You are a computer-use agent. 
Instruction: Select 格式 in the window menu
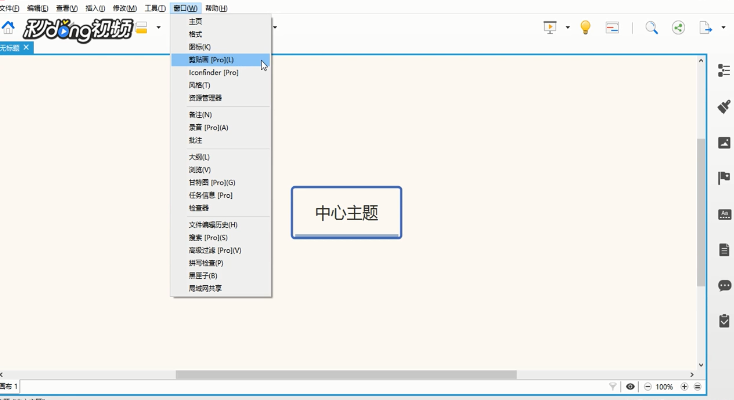click(220, 34)
